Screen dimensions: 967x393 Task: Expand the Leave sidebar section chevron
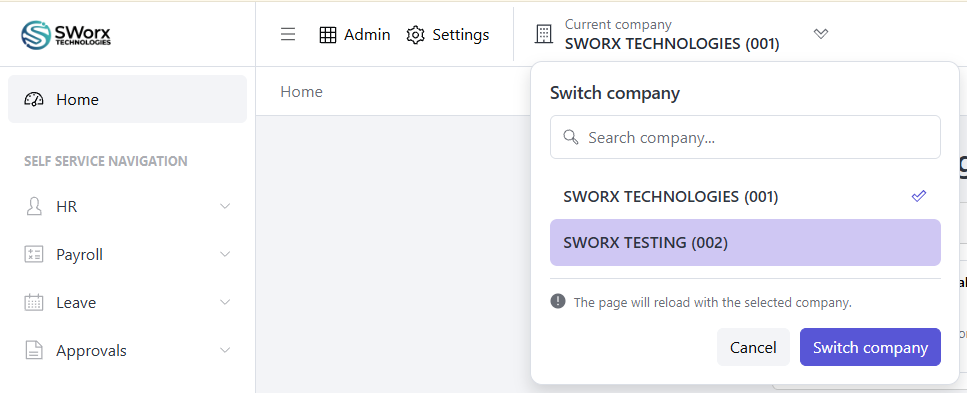click(x=225, y=302)
